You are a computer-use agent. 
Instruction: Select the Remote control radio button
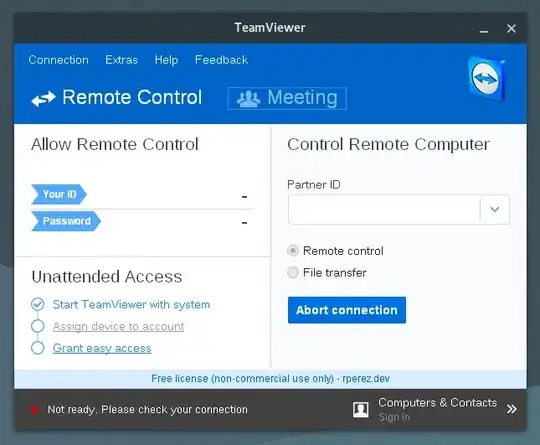(x=293, y=251)
